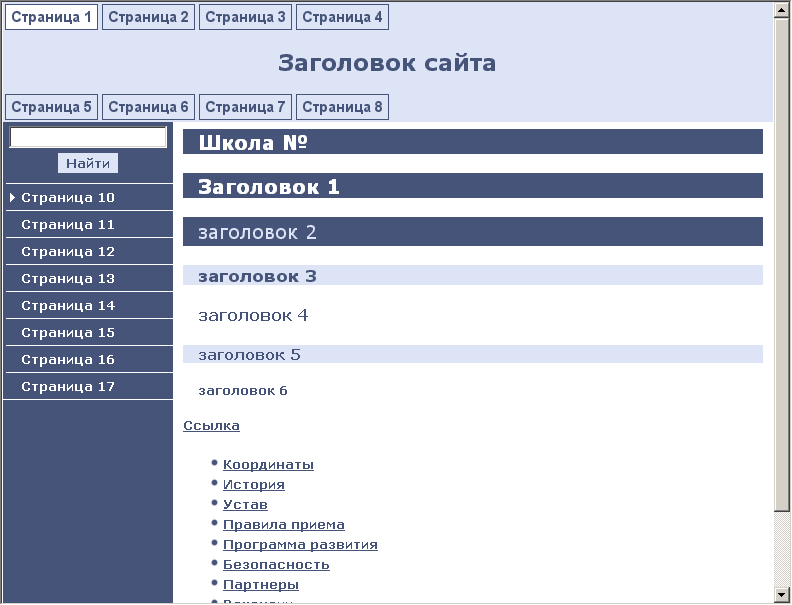Click the scrollbar up arrow
The height and width of the screenshot is (605, 792).
(x=781, y=11)
